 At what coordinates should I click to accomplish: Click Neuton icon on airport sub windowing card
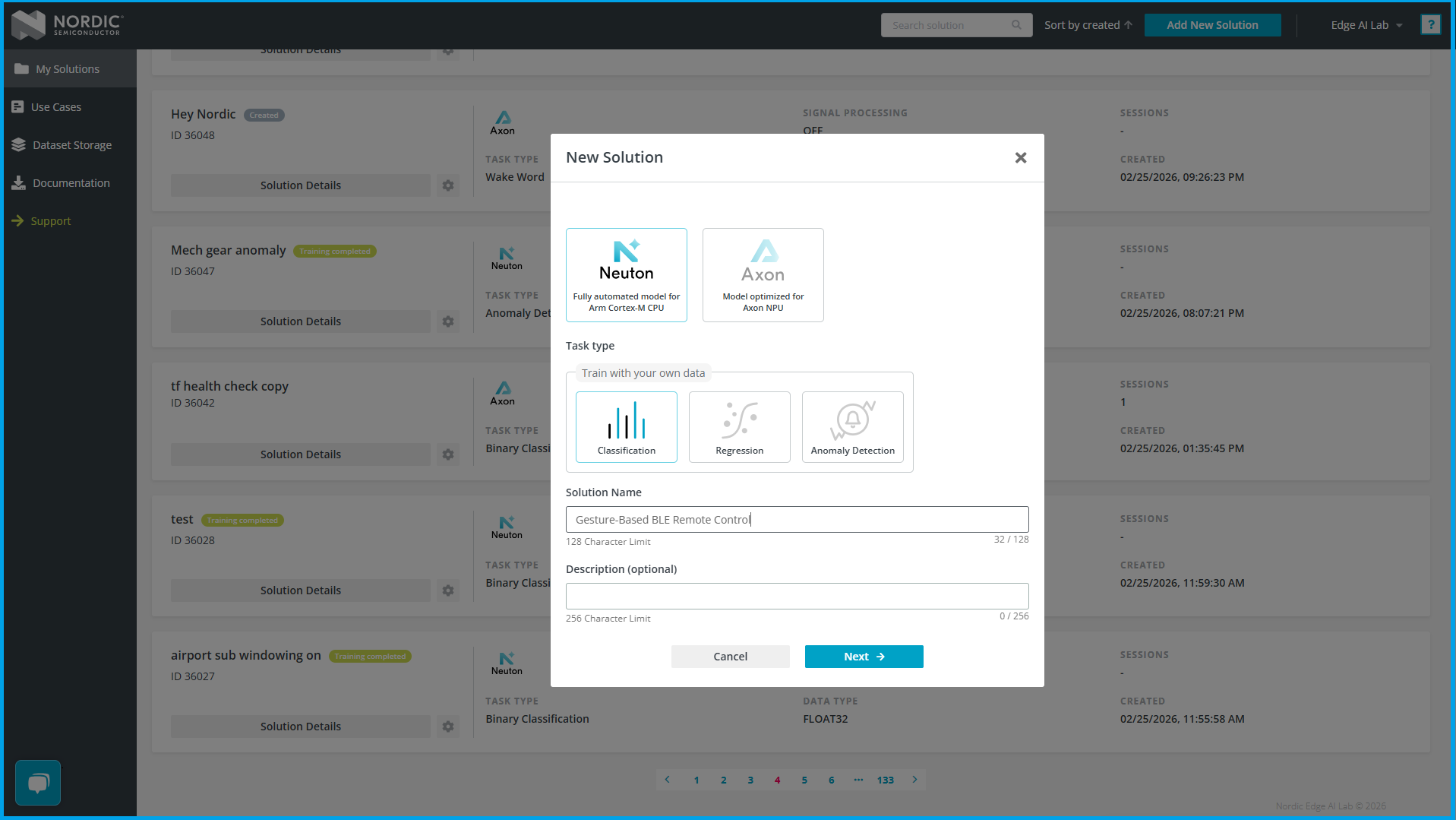click(507, 663)
